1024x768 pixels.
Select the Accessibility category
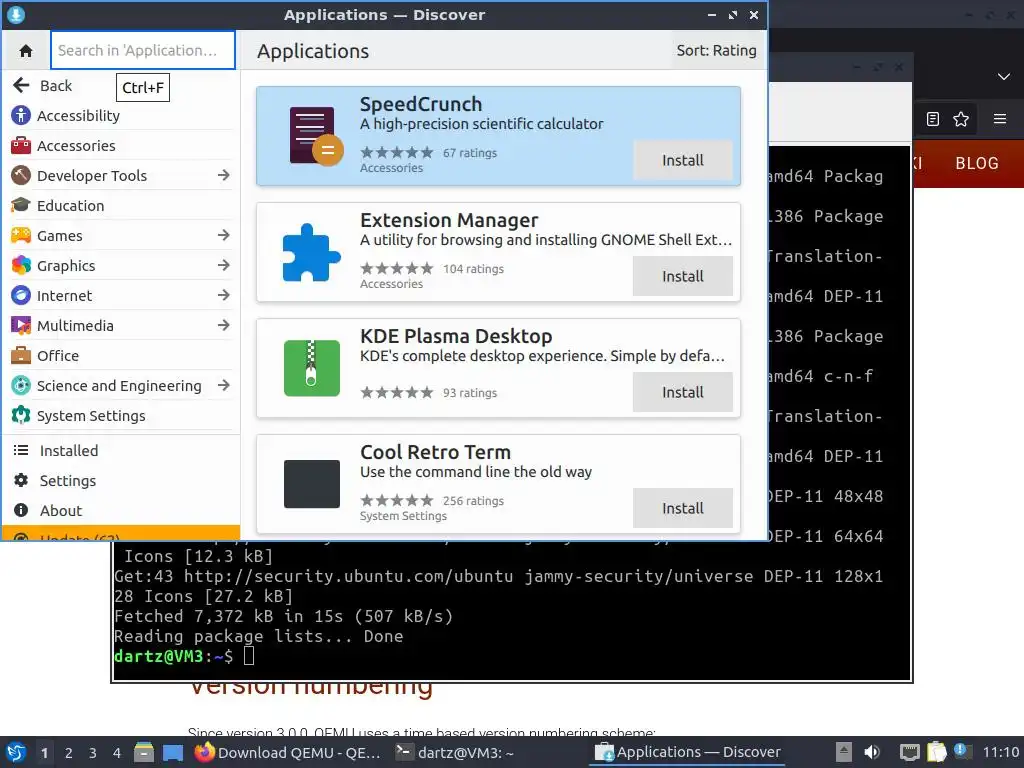tap(121, 116)
